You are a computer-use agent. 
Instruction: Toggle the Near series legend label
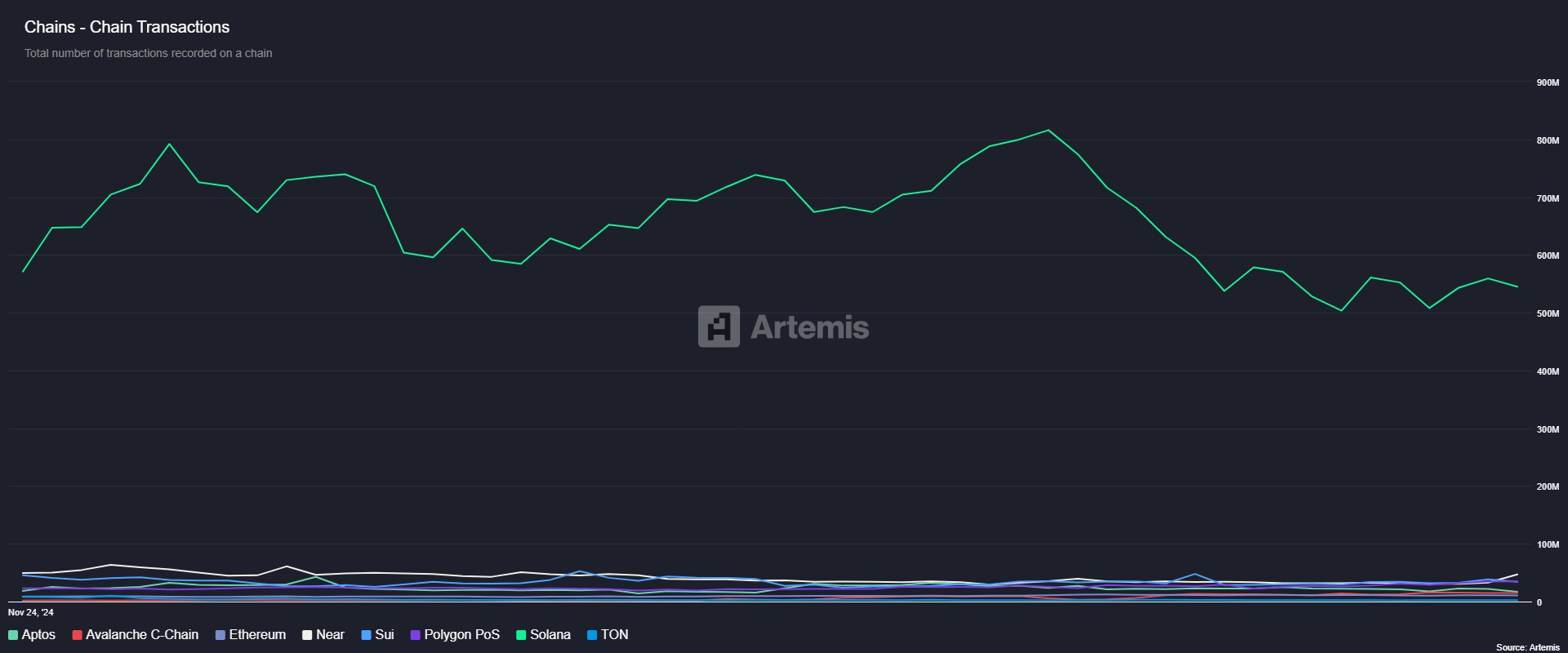point(330,635)
